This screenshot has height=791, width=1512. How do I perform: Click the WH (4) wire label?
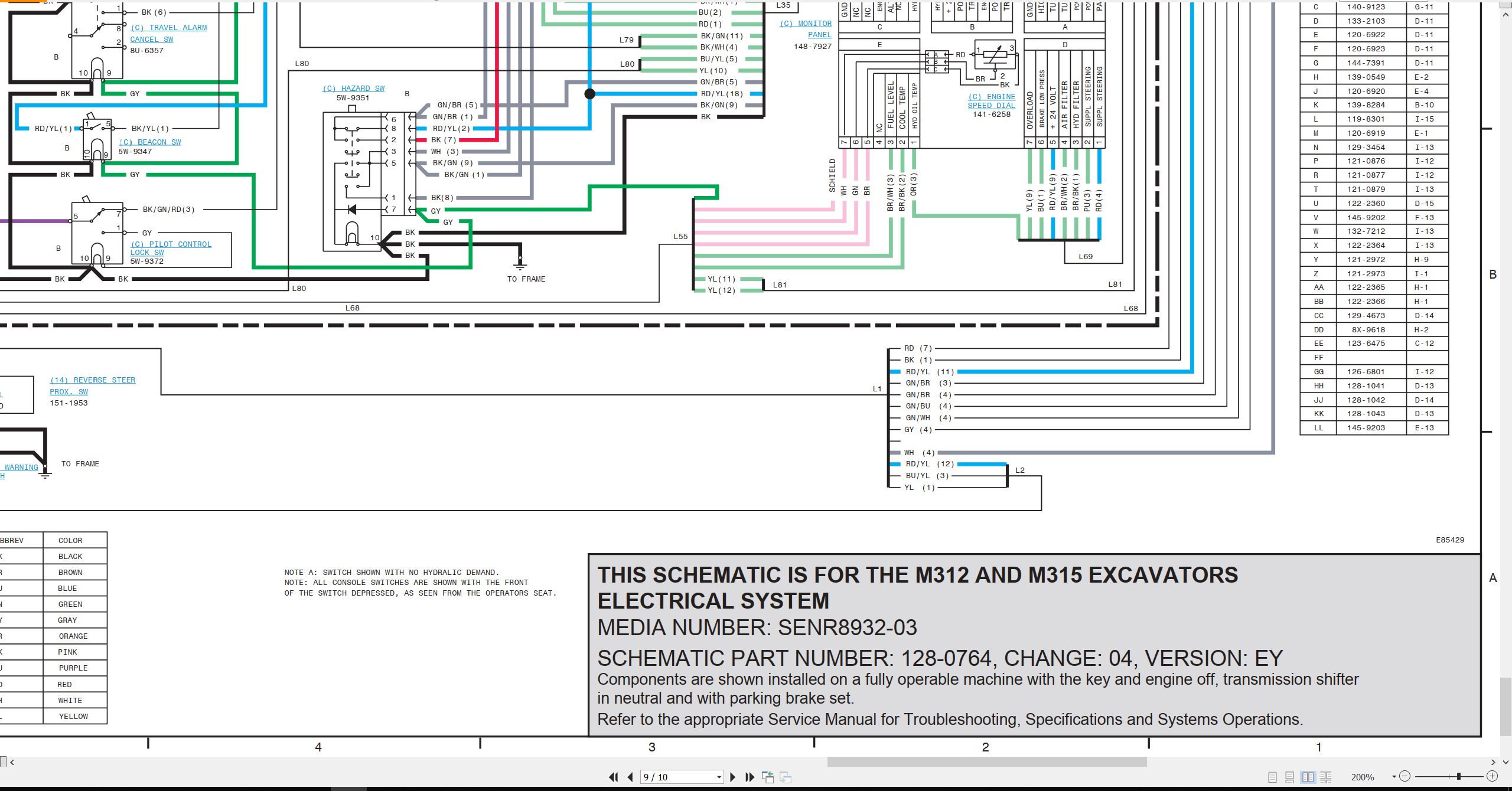(x=920, y=453)
